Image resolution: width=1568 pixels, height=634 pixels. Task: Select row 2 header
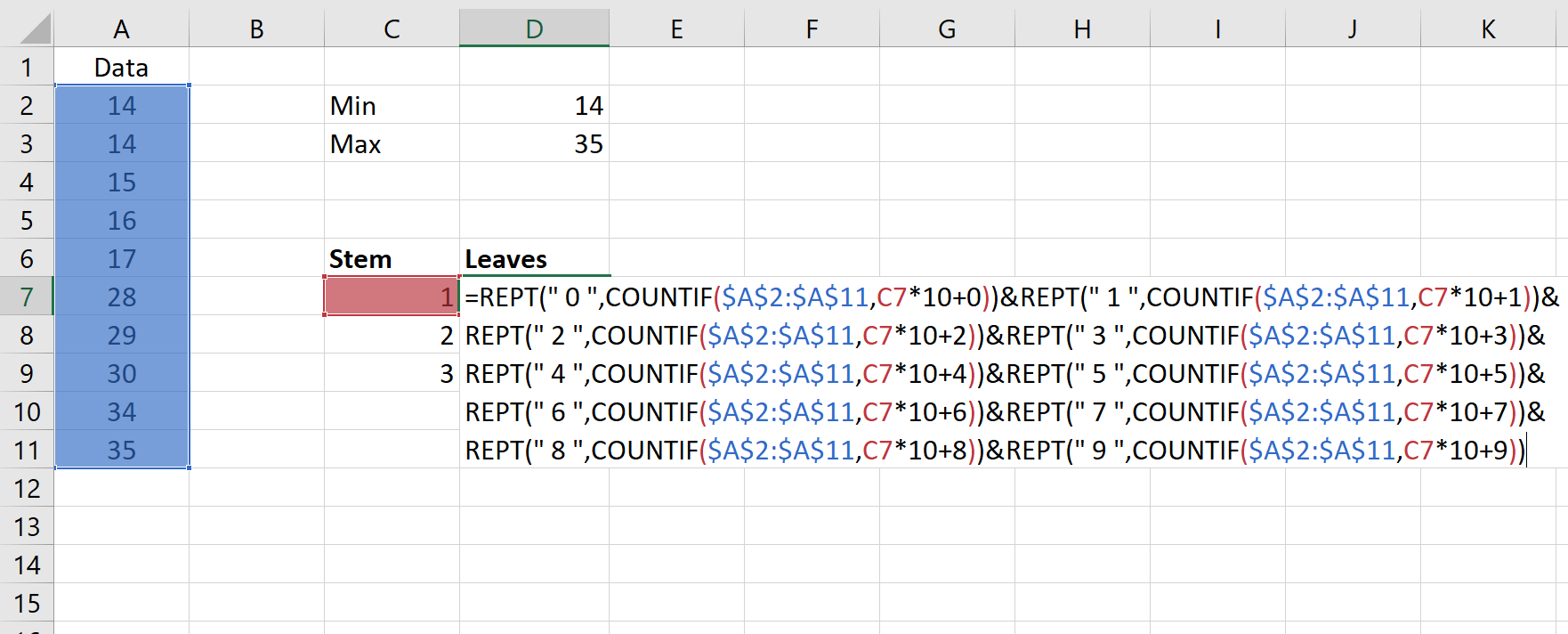pyautogui.click(x=27, y=105)
